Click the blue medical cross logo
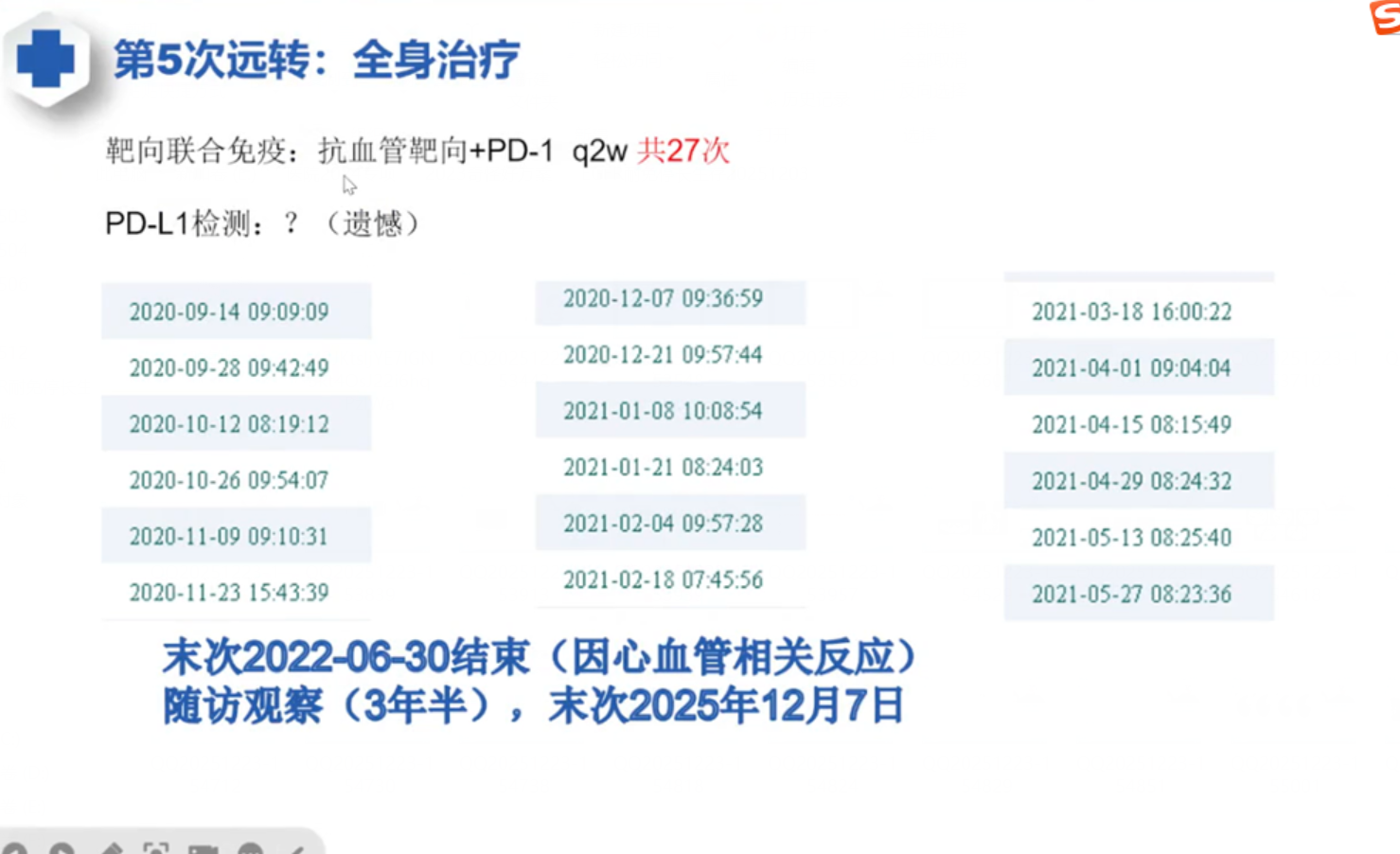The image size is (1400, 854). pyautogui.click(x=45, y=59)
